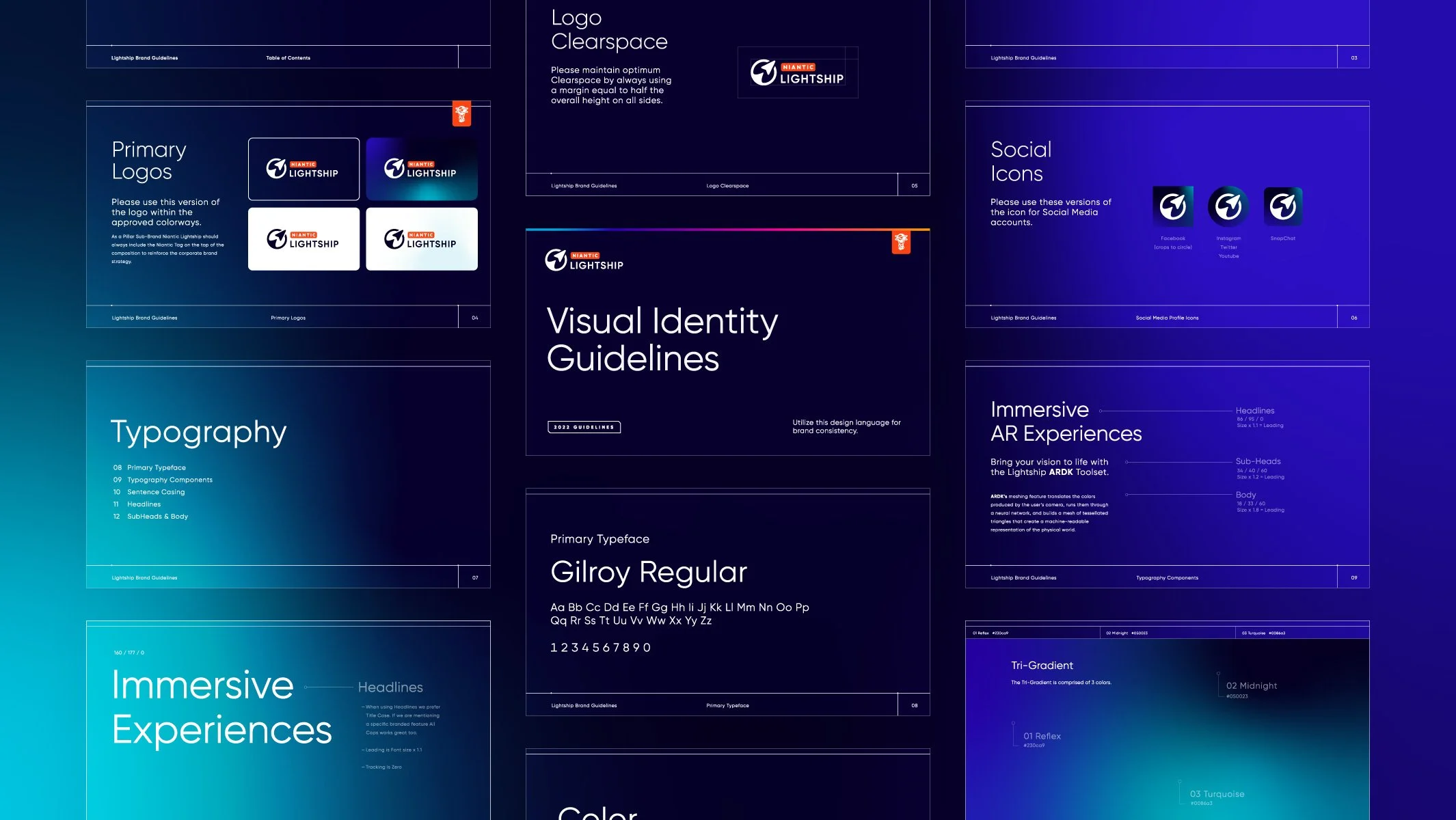Click the 2022 Guidelines outlined badge
This screenshot has height=820, width=1456.
coord(584,427)
